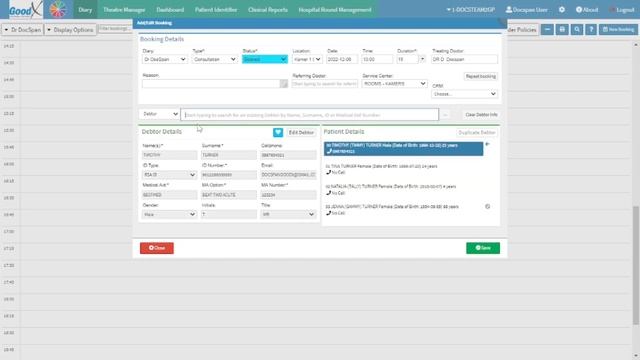
Task: Click the small icon beside Jenna Turner row
Action: point(487,207)
